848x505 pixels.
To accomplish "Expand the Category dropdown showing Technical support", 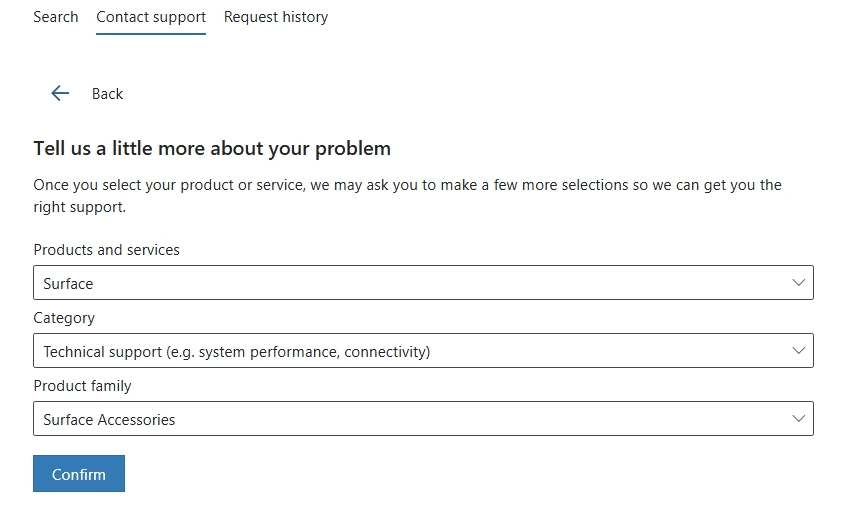I will click(x=422, y=351).
